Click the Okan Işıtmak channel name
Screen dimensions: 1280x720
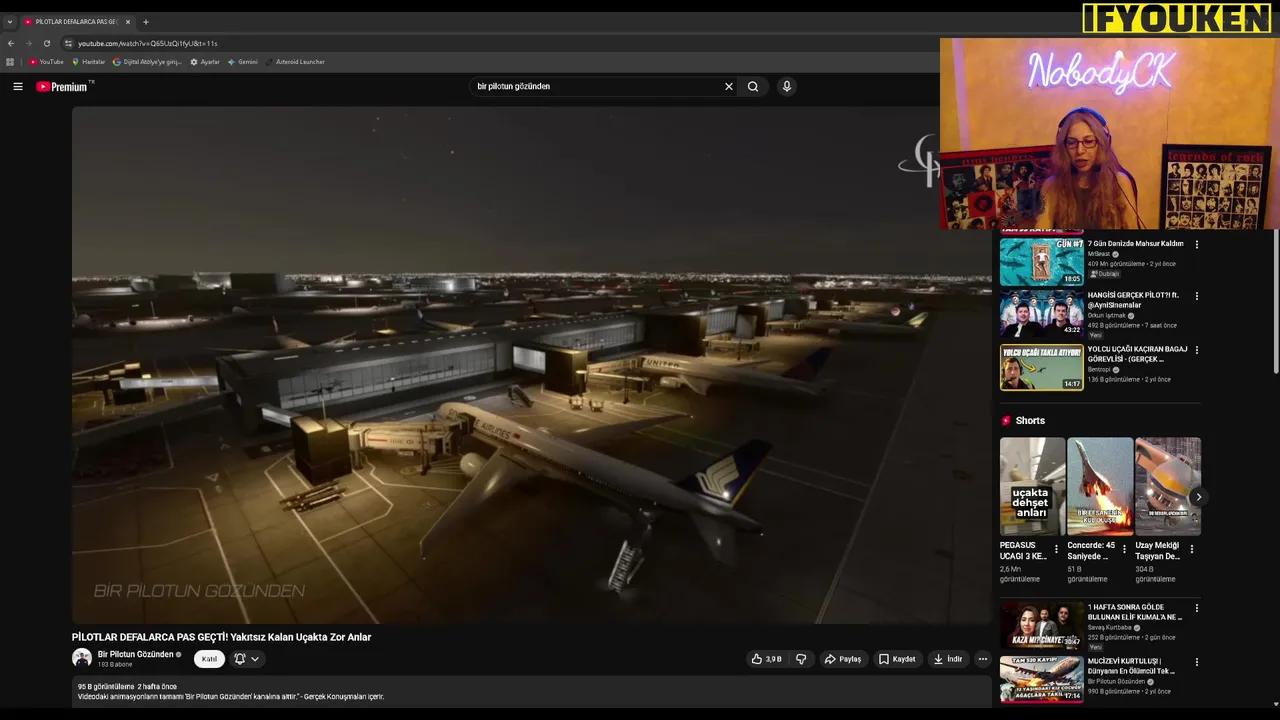(x=1107, y=316)
